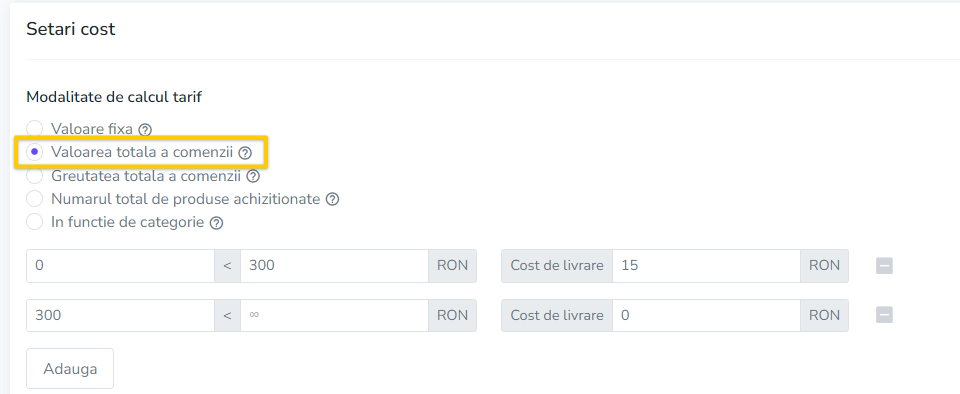The image size is (960, 394).
Task: Focus the lower limit field containing 0
Action: pyautogui.click(x=121, y=266)
